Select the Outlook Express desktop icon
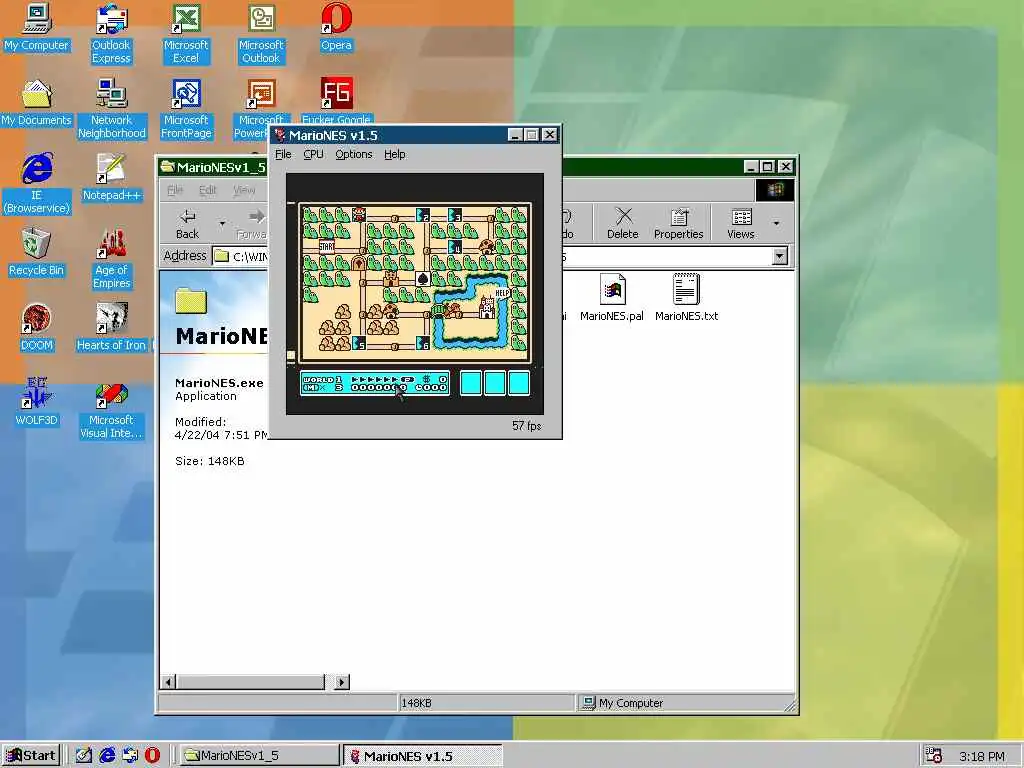This screenshot has width=1024, height=768. 111,34
